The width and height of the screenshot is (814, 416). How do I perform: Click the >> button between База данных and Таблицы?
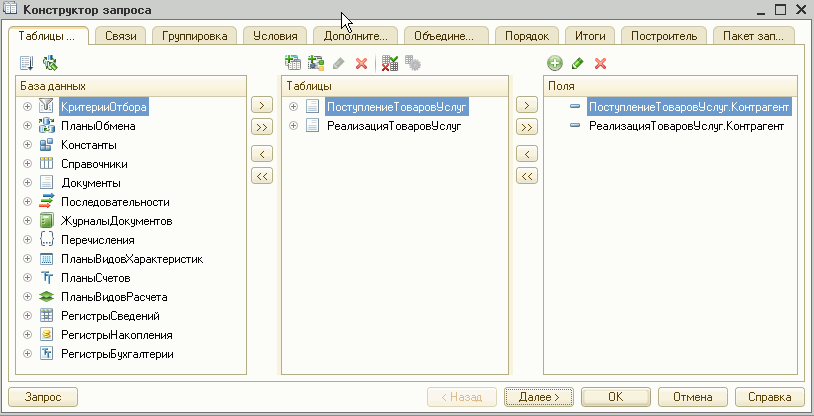click(262, 127)
